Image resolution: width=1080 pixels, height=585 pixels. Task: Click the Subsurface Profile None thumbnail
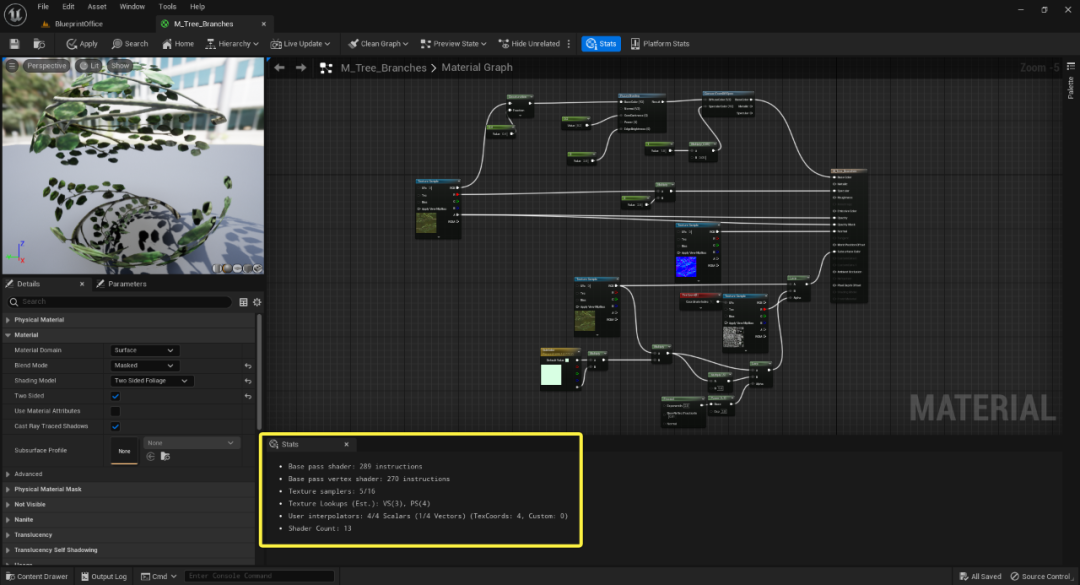pos(124,451)
